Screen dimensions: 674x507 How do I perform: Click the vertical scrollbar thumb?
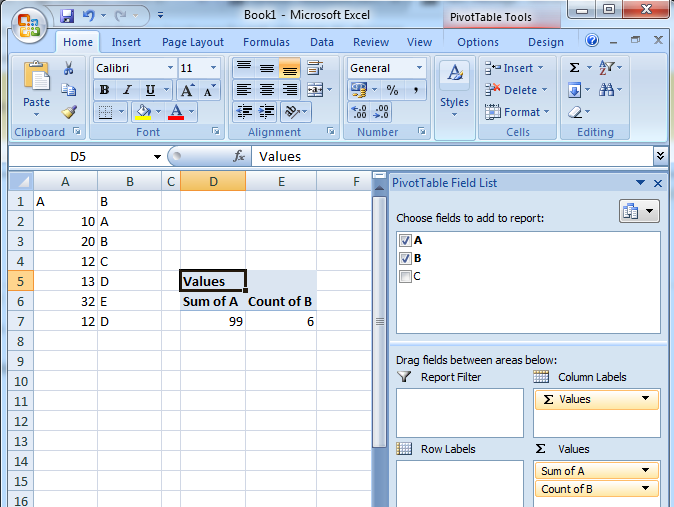pyautogui.click(x=380, y=321)
